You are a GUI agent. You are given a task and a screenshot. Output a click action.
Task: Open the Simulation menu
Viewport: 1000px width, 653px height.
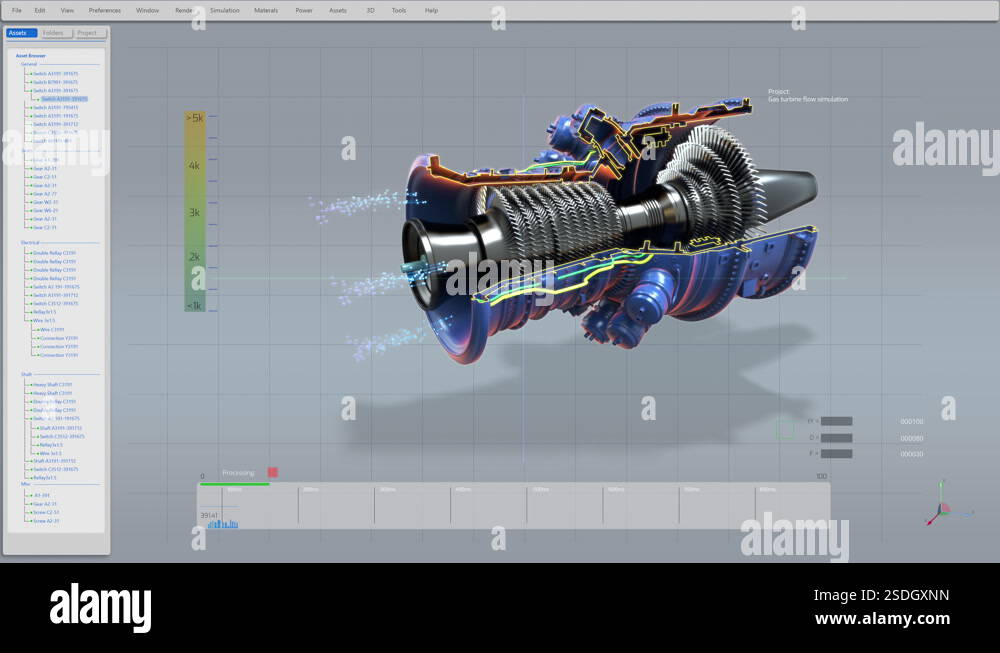click(x=224, y=10)
